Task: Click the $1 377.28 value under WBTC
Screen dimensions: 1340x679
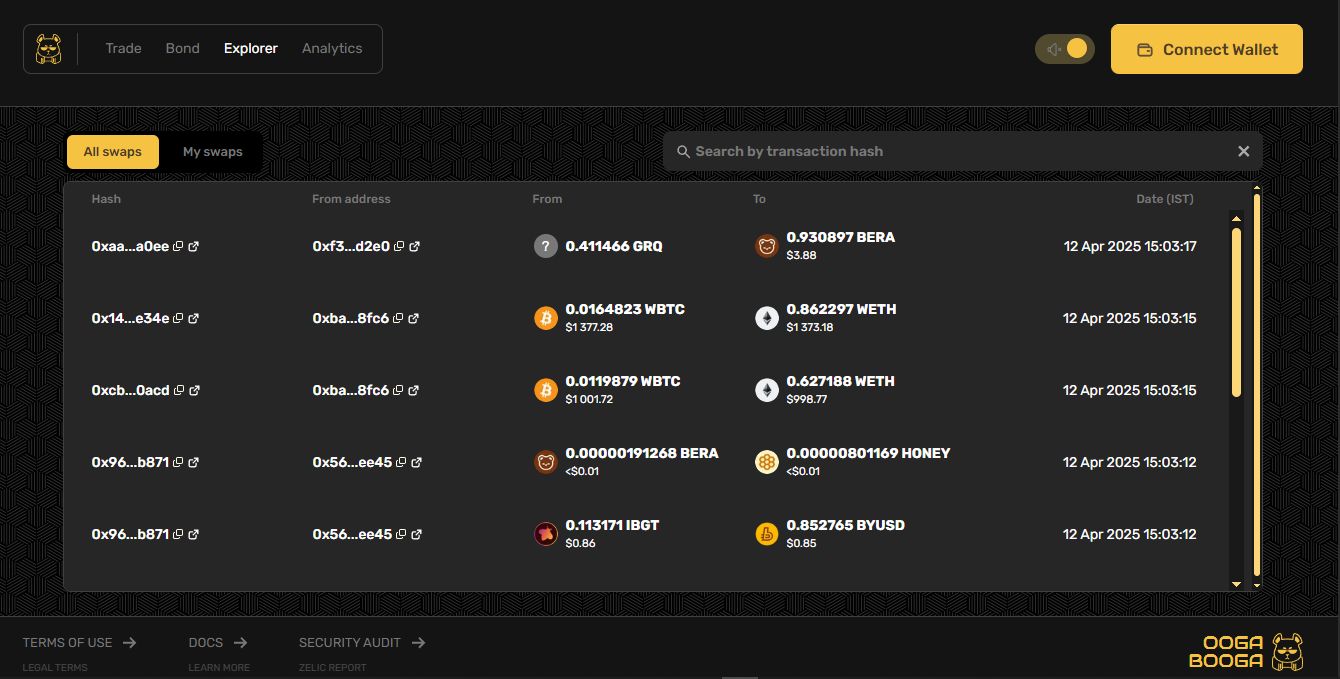Action: pyautogui.click(x=589, y=327)
